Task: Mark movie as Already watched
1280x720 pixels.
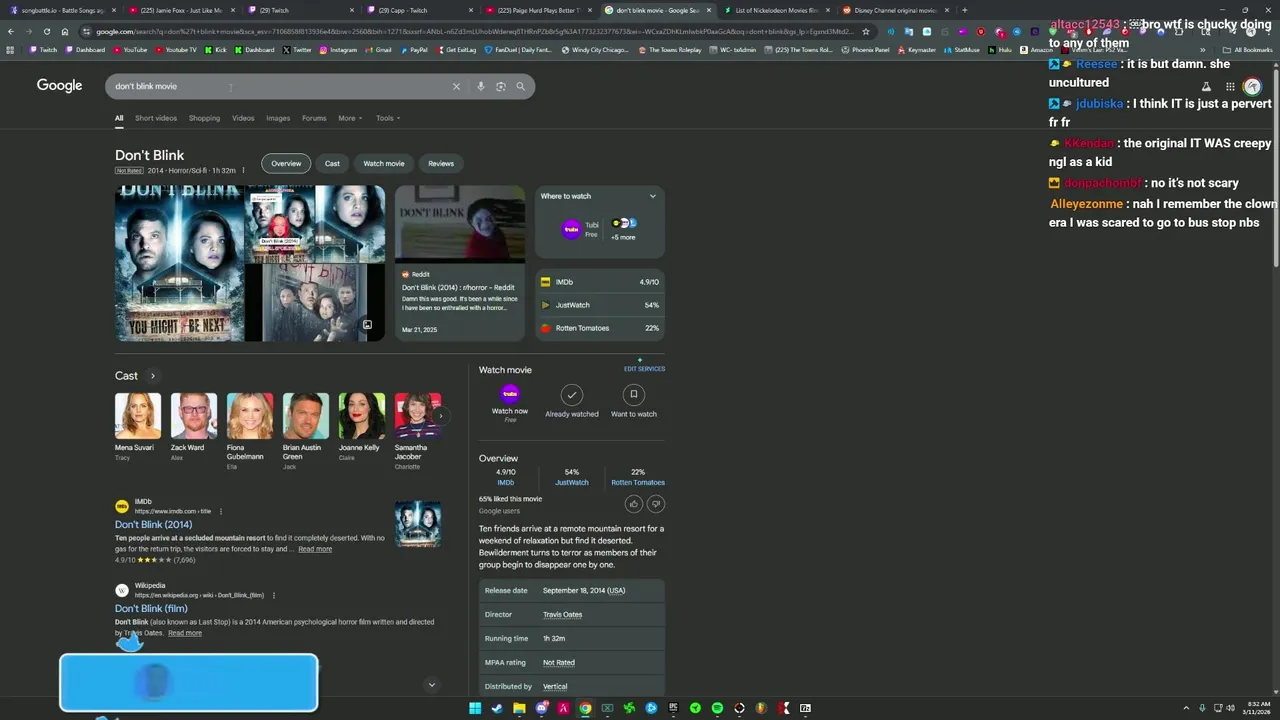Action: point(572,400)
